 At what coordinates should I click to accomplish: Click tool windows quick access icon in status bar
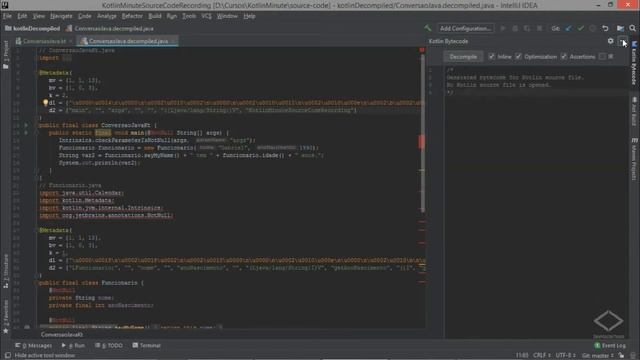click(7, 356)
